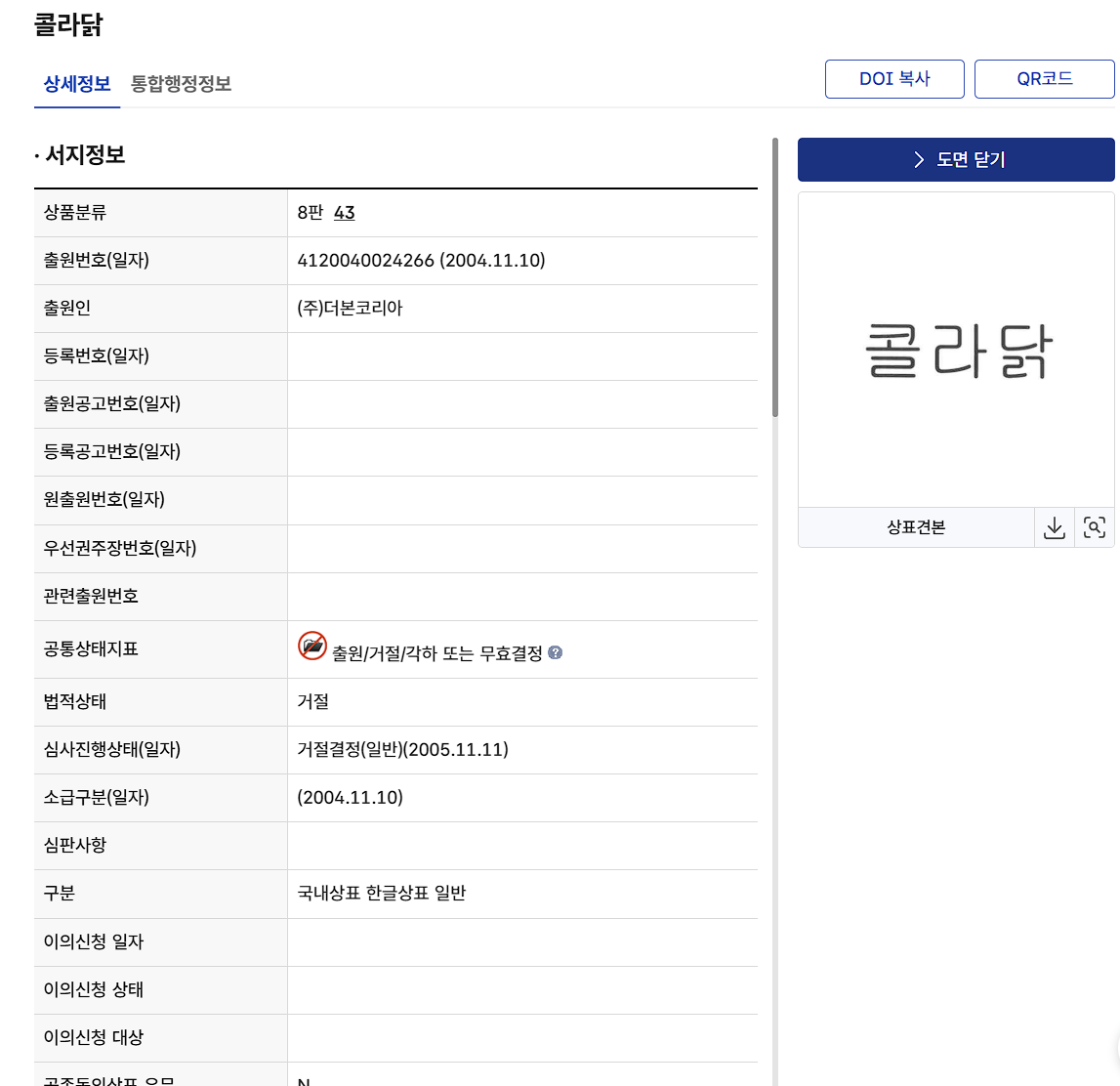Collapse the drawing panel with 도면 닫기

point(956,160)
